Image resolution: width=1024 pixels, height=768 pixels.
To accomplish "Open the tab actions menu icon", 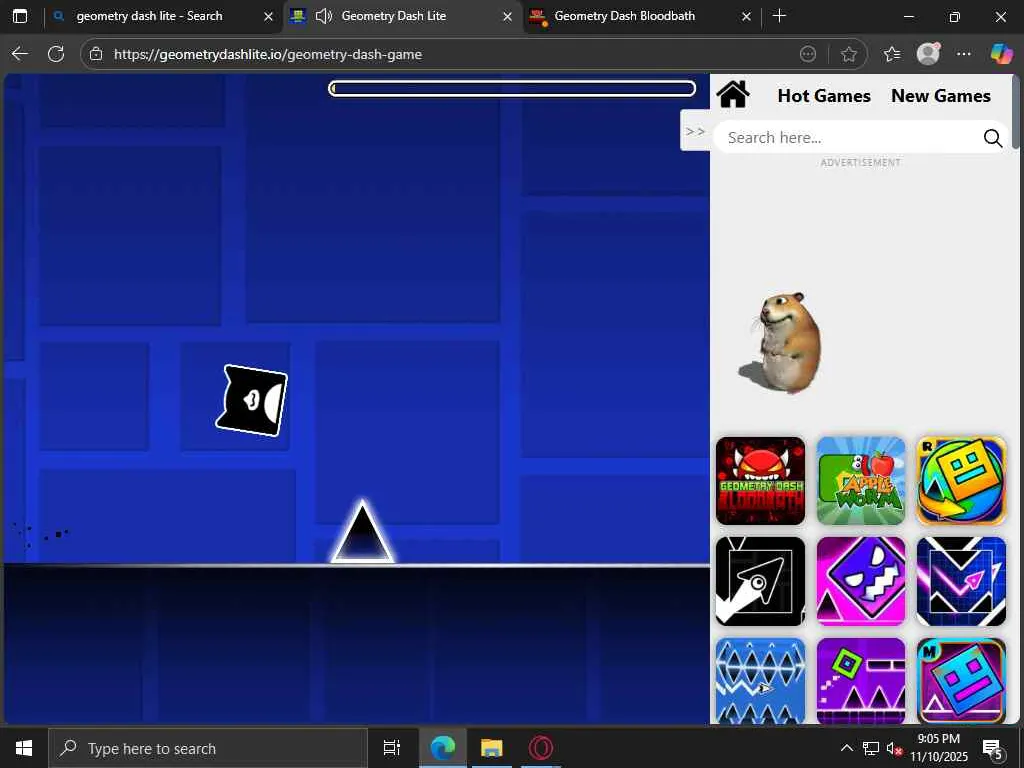I will (20, 16).
